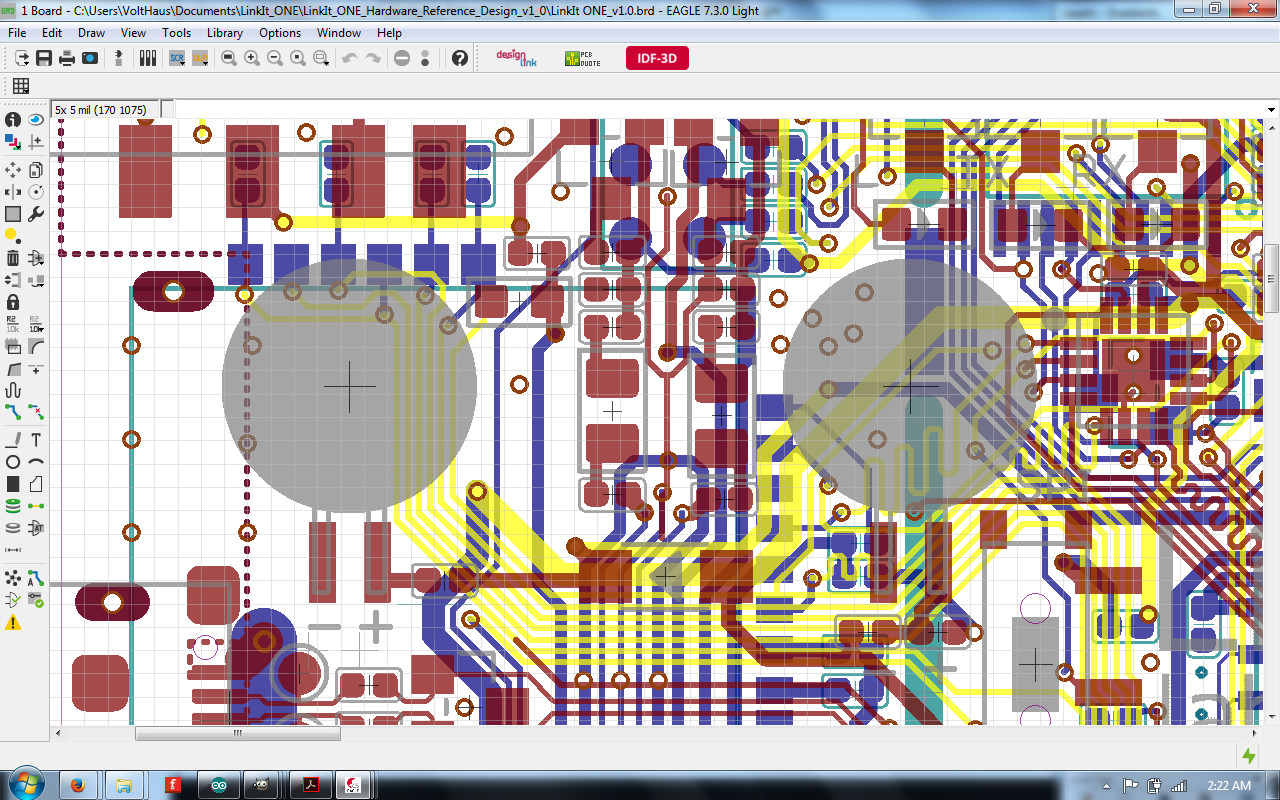Image resolution: width=1280 pixels, height=800 pixels.
Task: Select the Smash tool
Action: (13, 346)
